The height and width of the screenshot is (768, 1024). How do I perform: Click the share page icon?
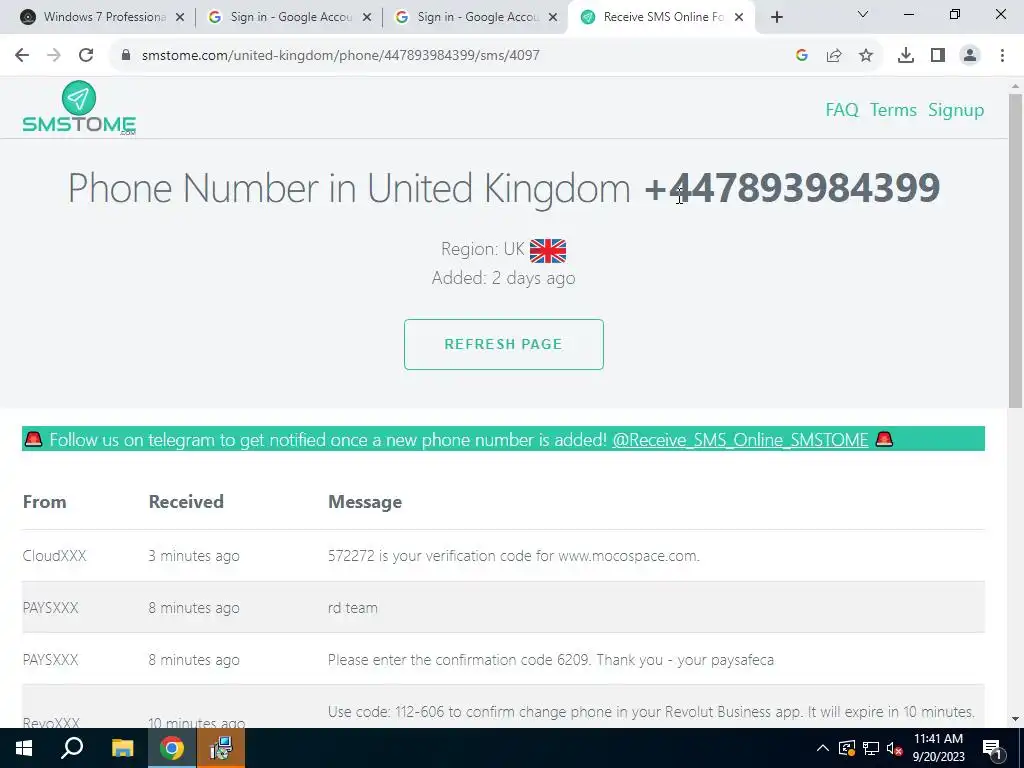[x=834, y=56]
